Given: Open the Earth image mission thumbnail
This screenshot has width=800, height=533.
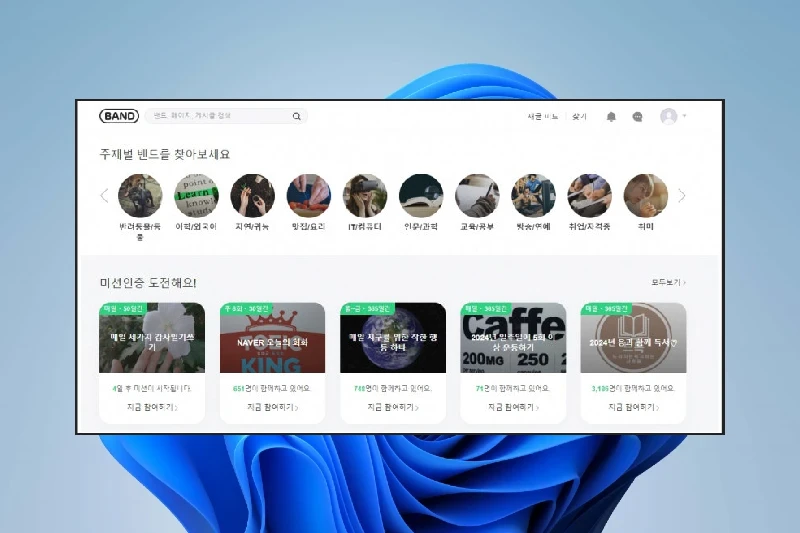Looking at the screenshot, I should point(393,338).
